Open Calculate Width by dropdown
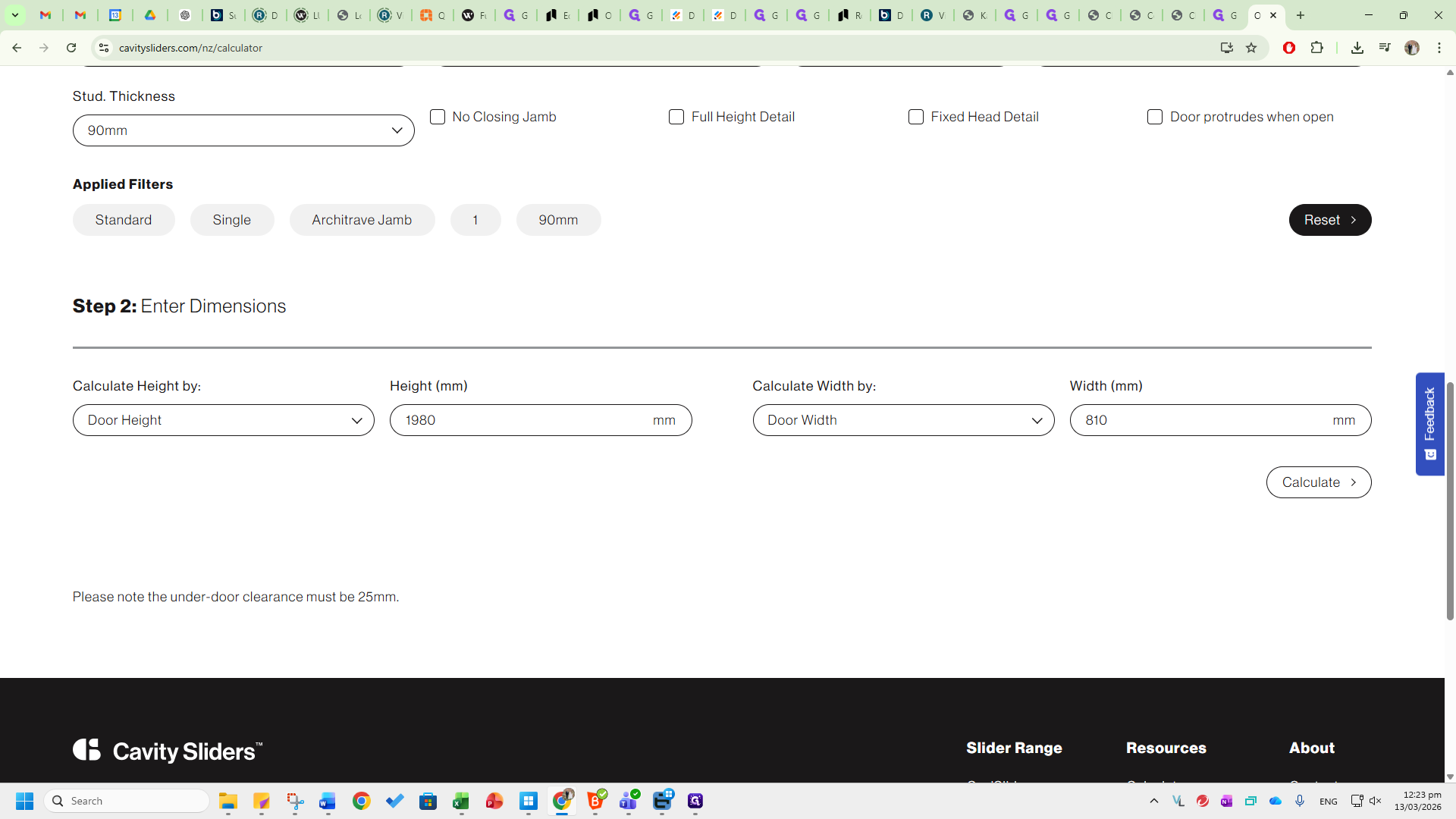The image size is (1456, 819). [903, 420]
